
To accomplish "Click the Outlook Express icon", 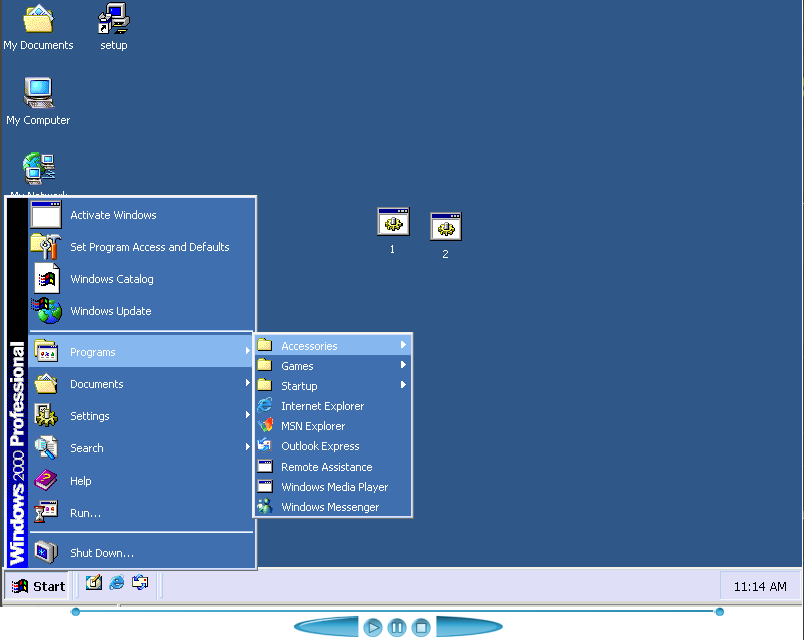I will (x=265, y=445).
